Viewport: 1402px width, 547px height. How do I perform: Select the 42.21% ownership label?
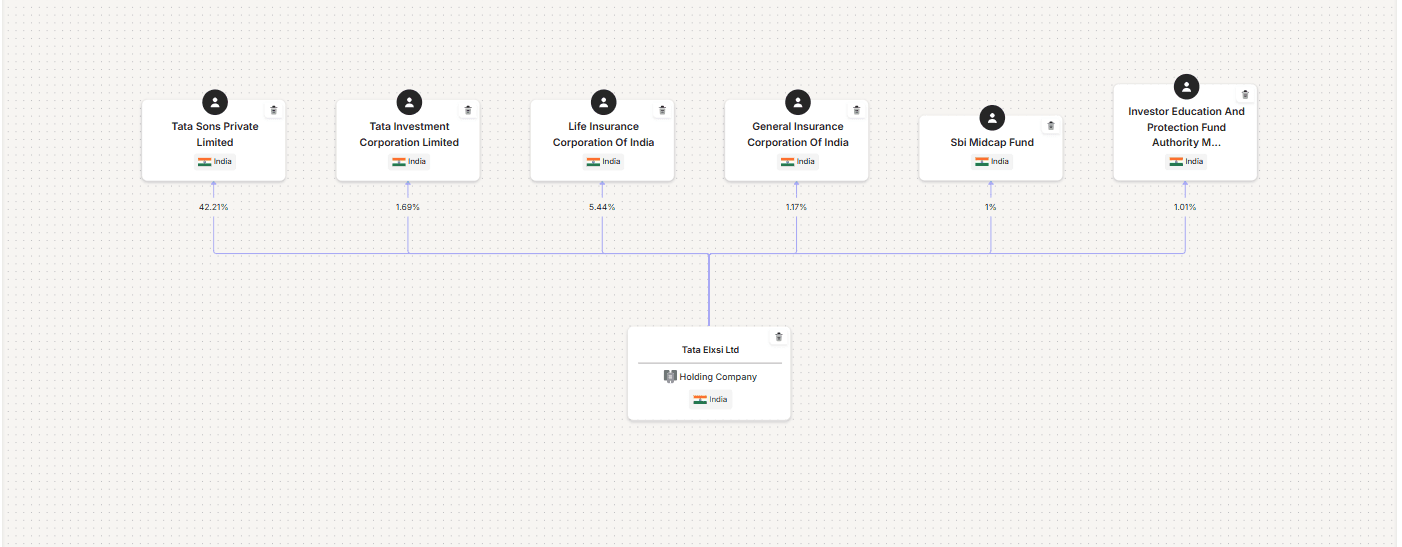coord(214,207)
